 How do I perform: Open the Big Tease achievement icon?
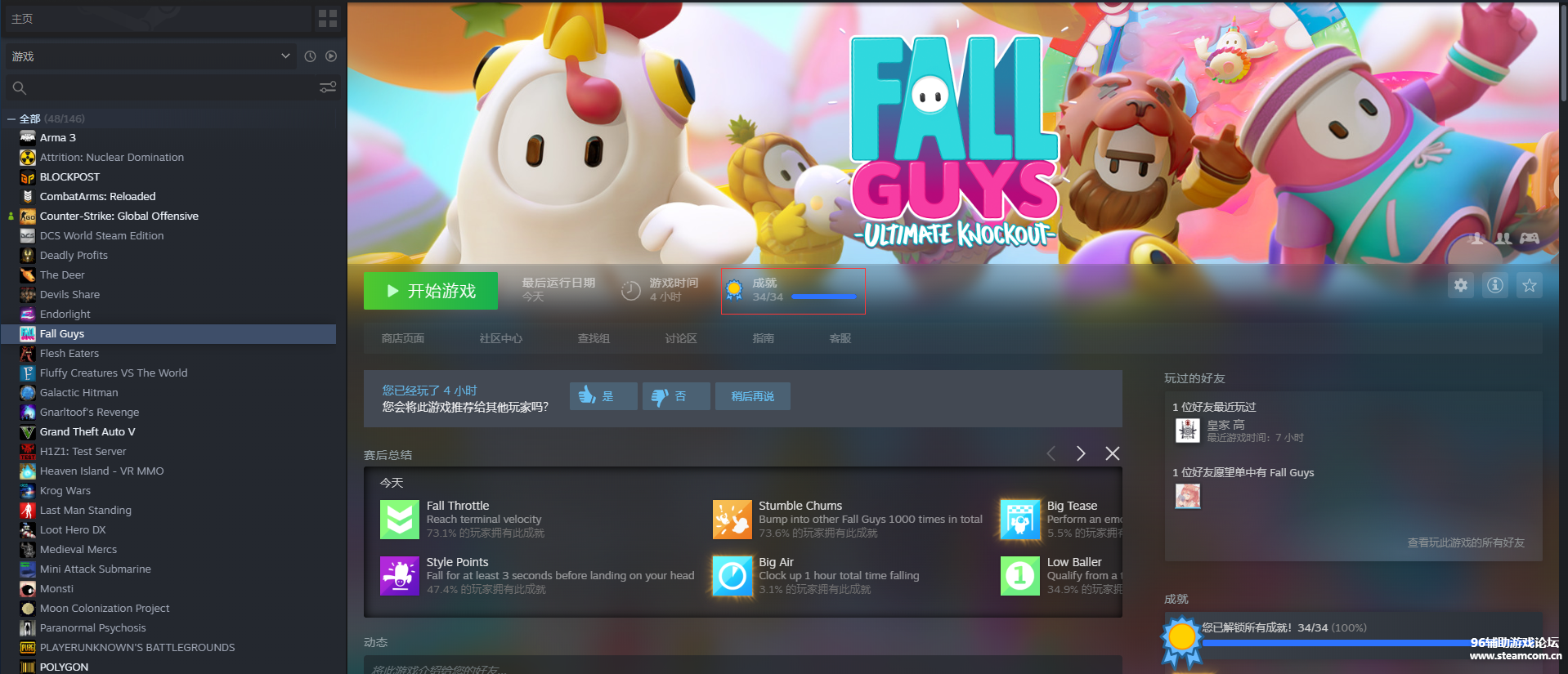(x=1020, y=520)
